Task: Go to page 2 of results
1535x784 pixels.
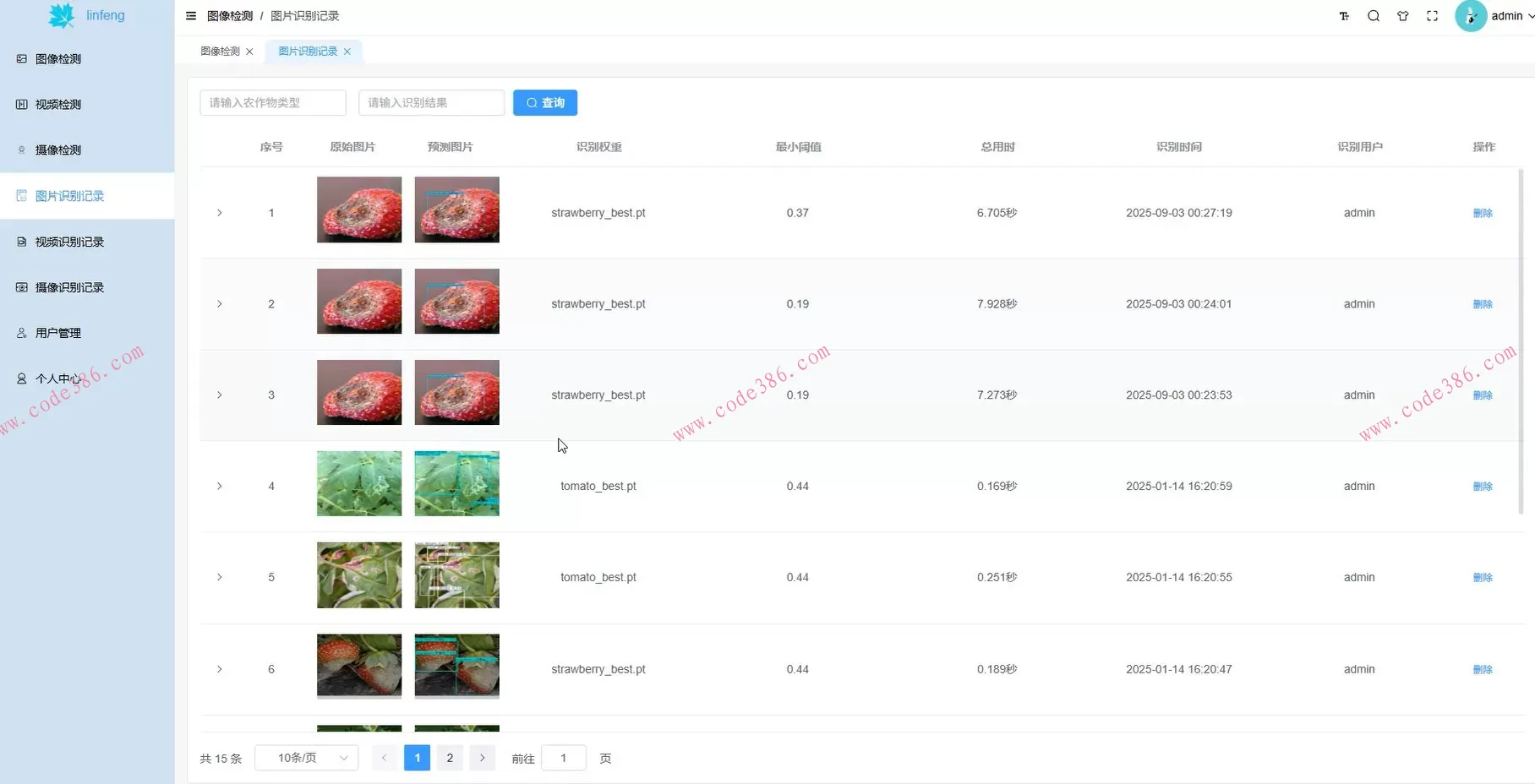Action: pyautogui.click(x=450, y=758)
